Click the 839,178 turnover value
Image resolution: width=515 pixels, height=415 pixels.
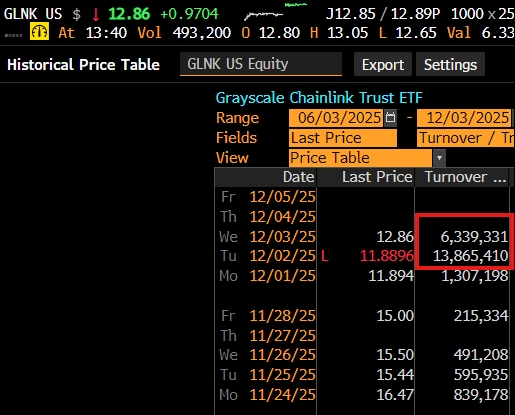tap(481, 395)
